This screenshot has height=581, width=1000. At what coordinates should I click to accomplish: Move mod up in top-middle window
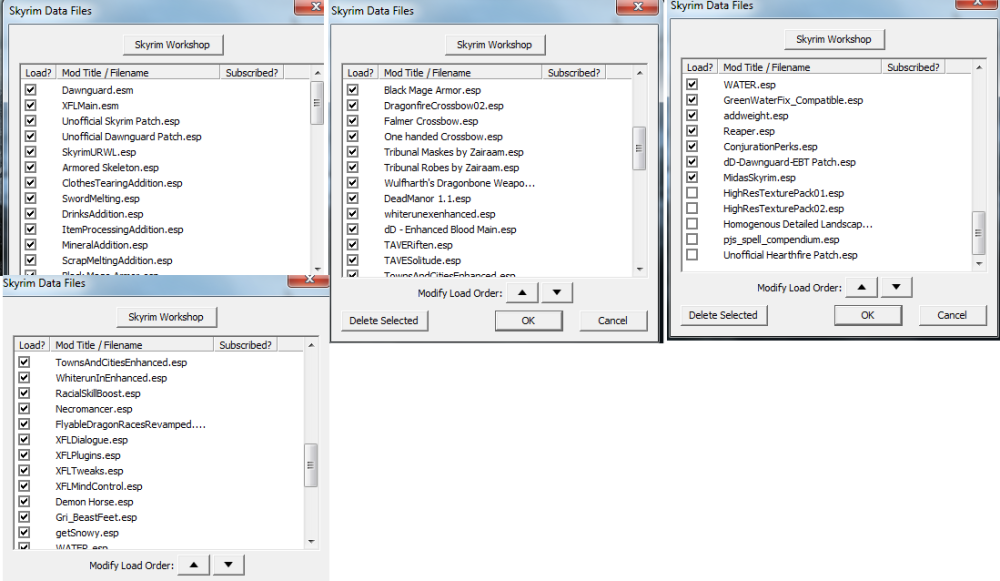tap(522, 293)
